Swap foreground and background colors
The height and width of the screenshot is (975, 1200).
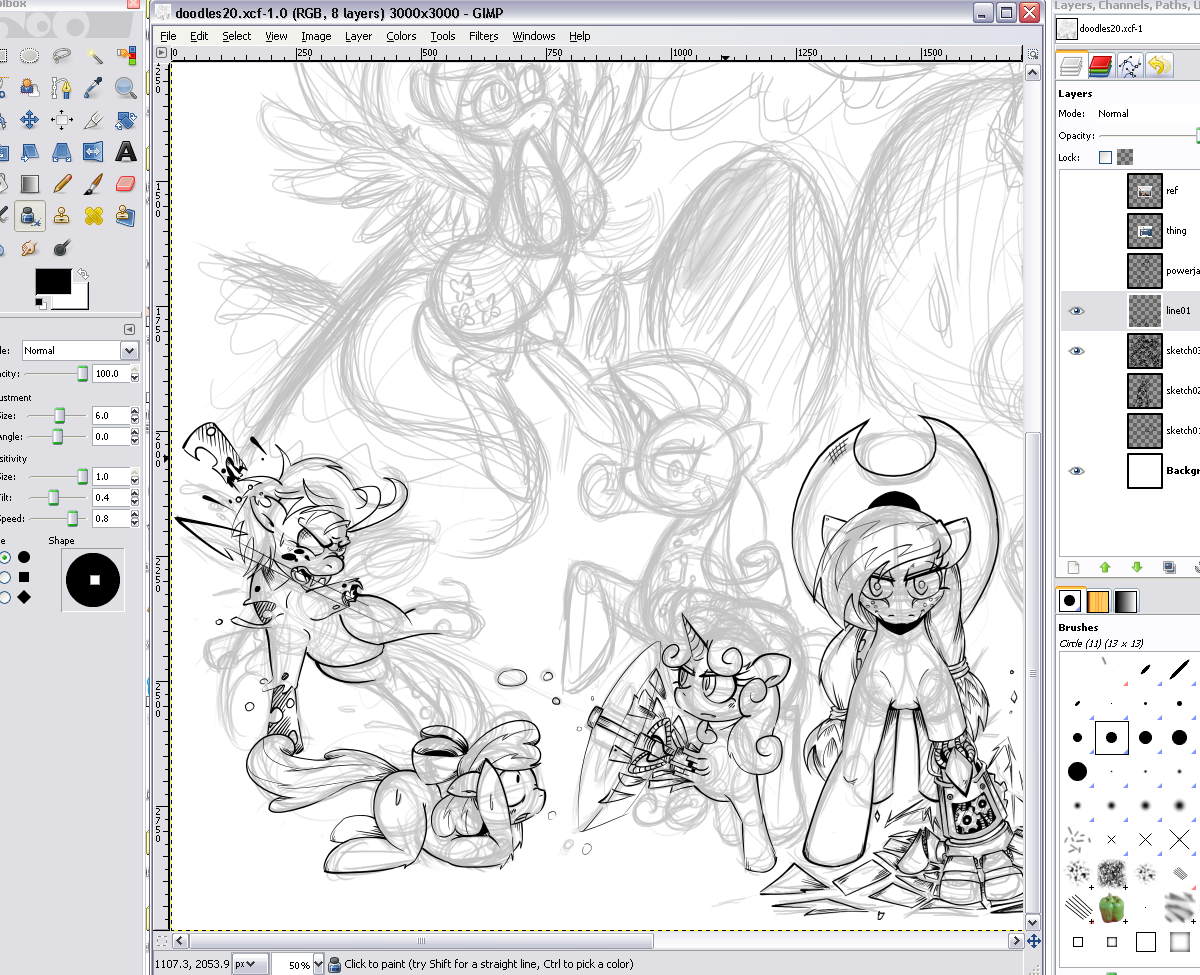(84, 273)
